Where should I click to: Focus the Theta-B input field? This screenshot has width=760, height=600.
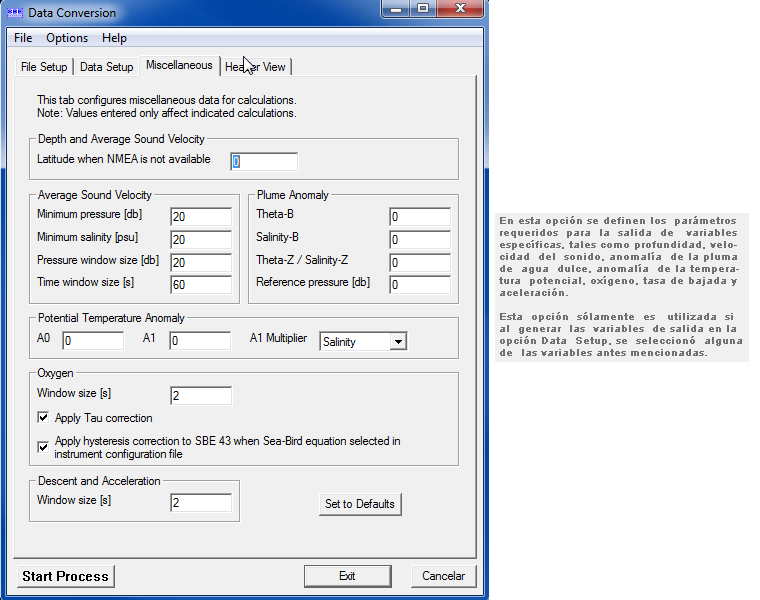(419, 217)
